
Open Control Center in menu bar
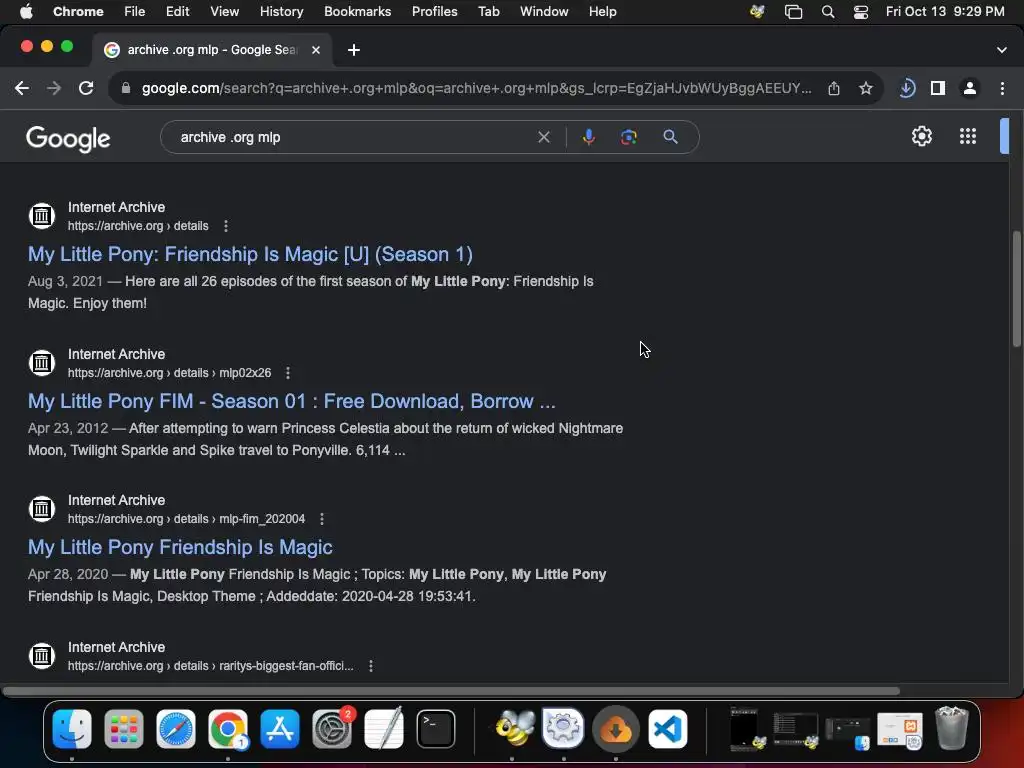click(x=861, y=12)
